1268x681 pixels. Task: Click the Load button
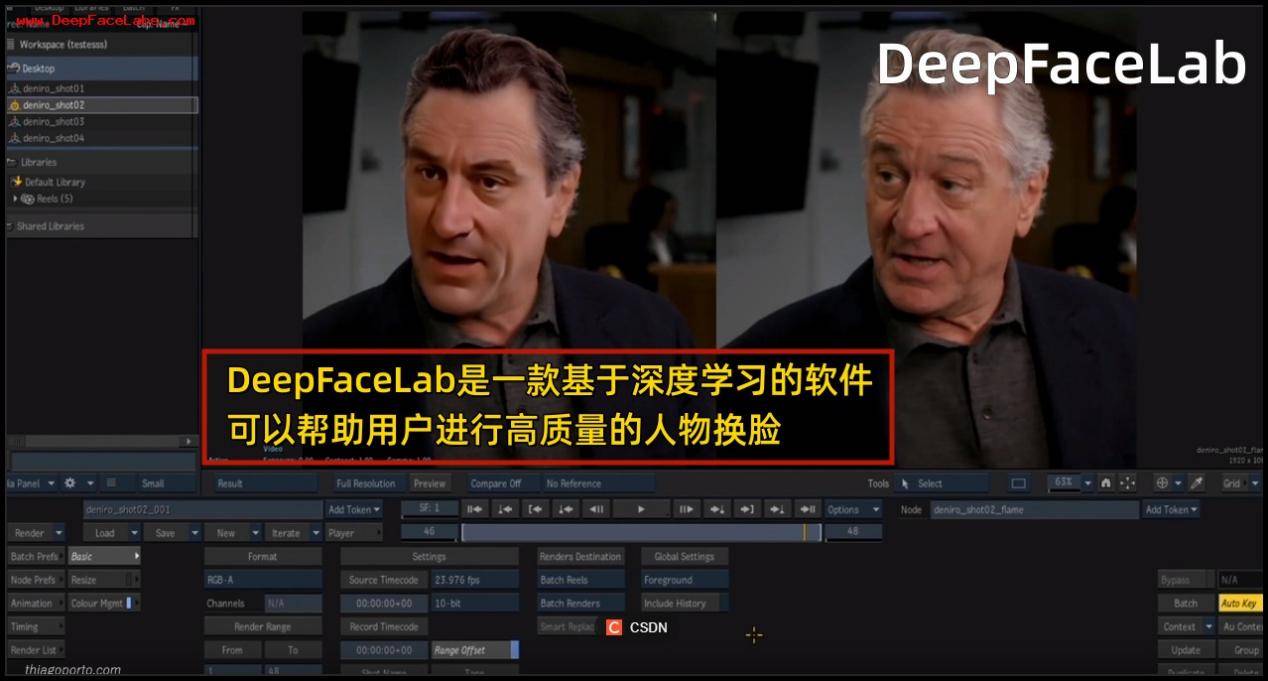click(x=104, y=533)
